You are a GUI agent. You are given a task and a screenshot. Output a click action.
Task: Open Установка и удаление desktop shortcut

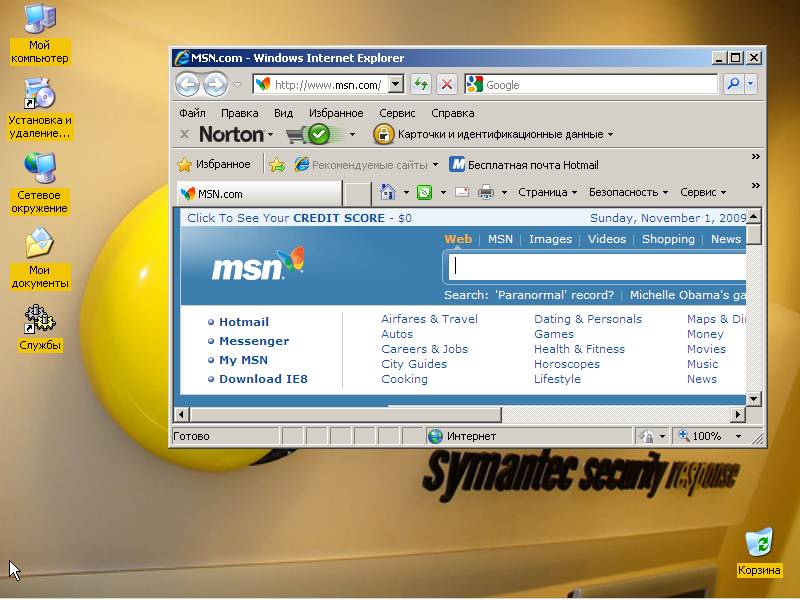(x=40, y=109)
